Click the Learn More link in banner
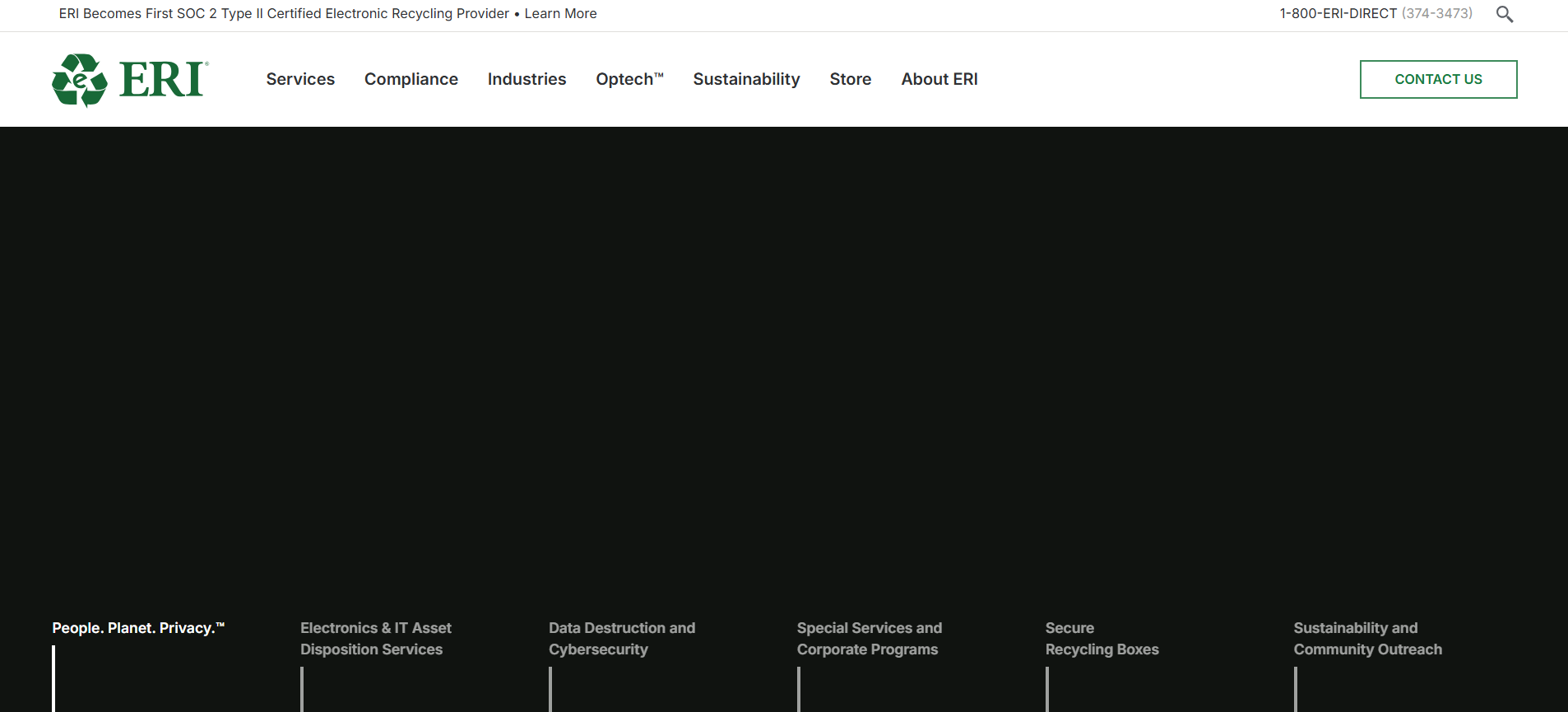The height and width of the screenshot is (712, 1568). pos(560,14)
